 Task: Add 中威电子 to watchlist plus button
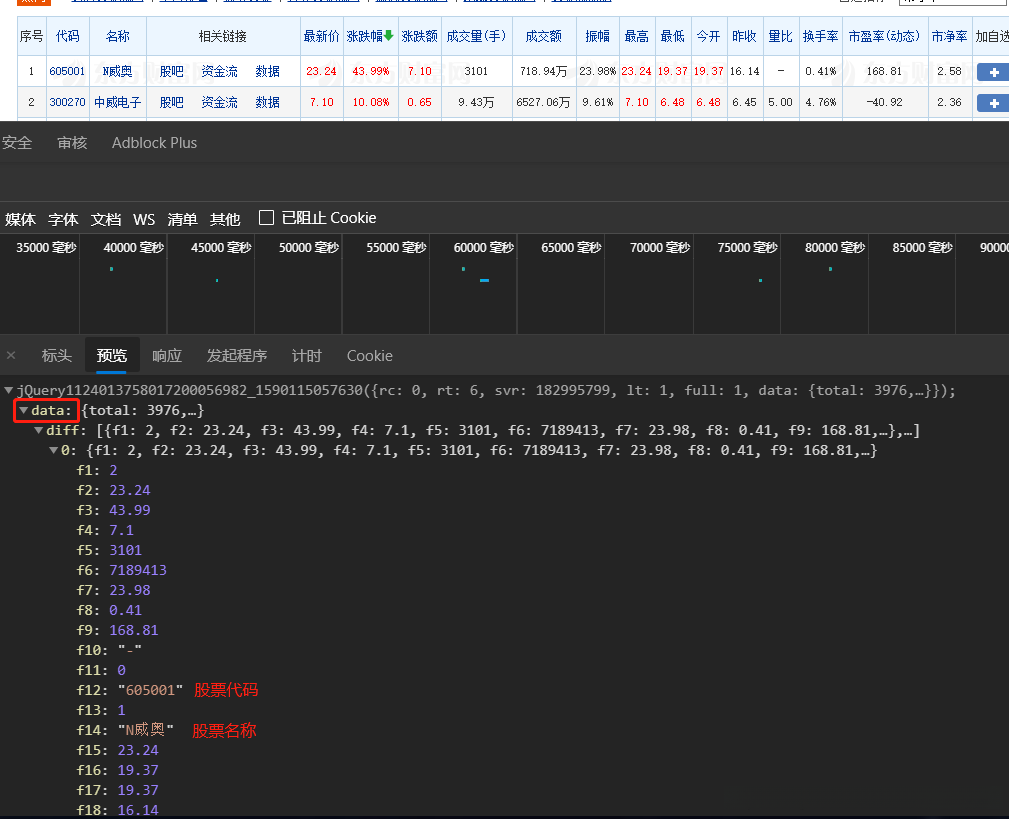[993, 103]
